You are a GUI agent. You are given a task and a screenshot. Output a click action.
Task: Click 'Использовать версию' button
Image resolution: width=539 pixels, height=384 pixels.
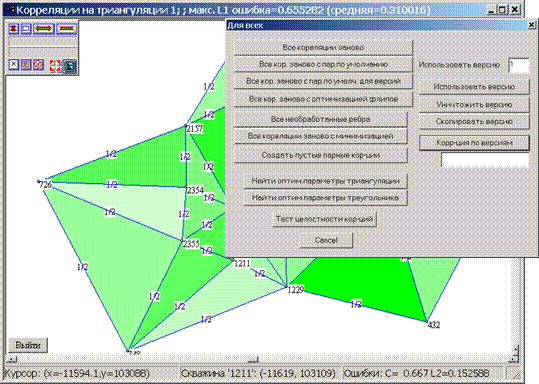(x=474, y=87)
